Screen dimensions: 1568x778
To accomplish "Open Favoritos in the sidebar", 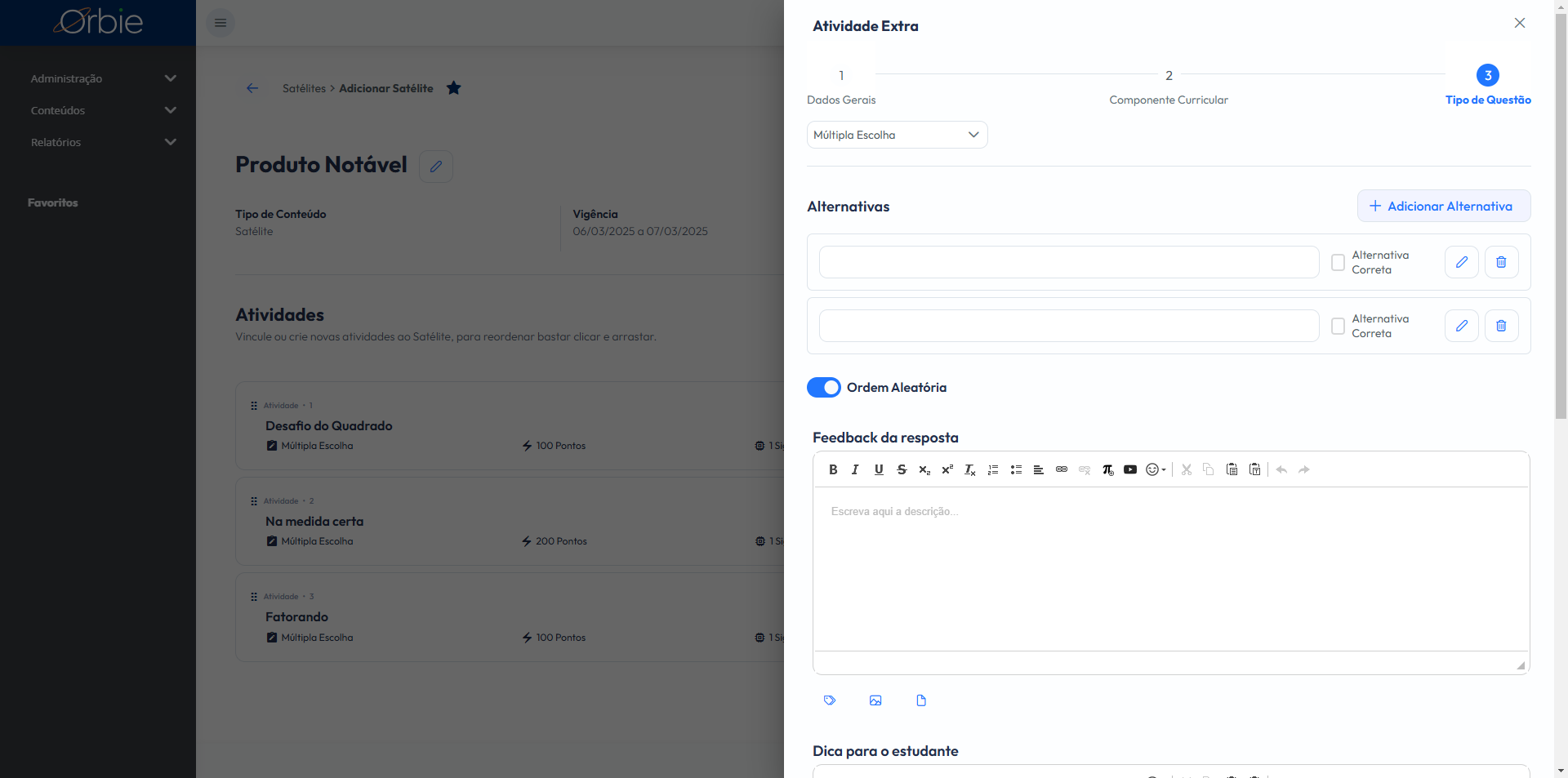I will (53, 202).
